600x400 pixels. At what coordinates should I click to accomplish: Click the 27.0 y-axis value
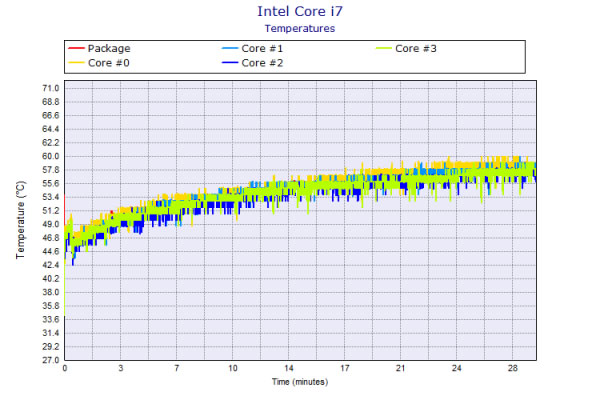pyautogui.click(x=51, y=360)
